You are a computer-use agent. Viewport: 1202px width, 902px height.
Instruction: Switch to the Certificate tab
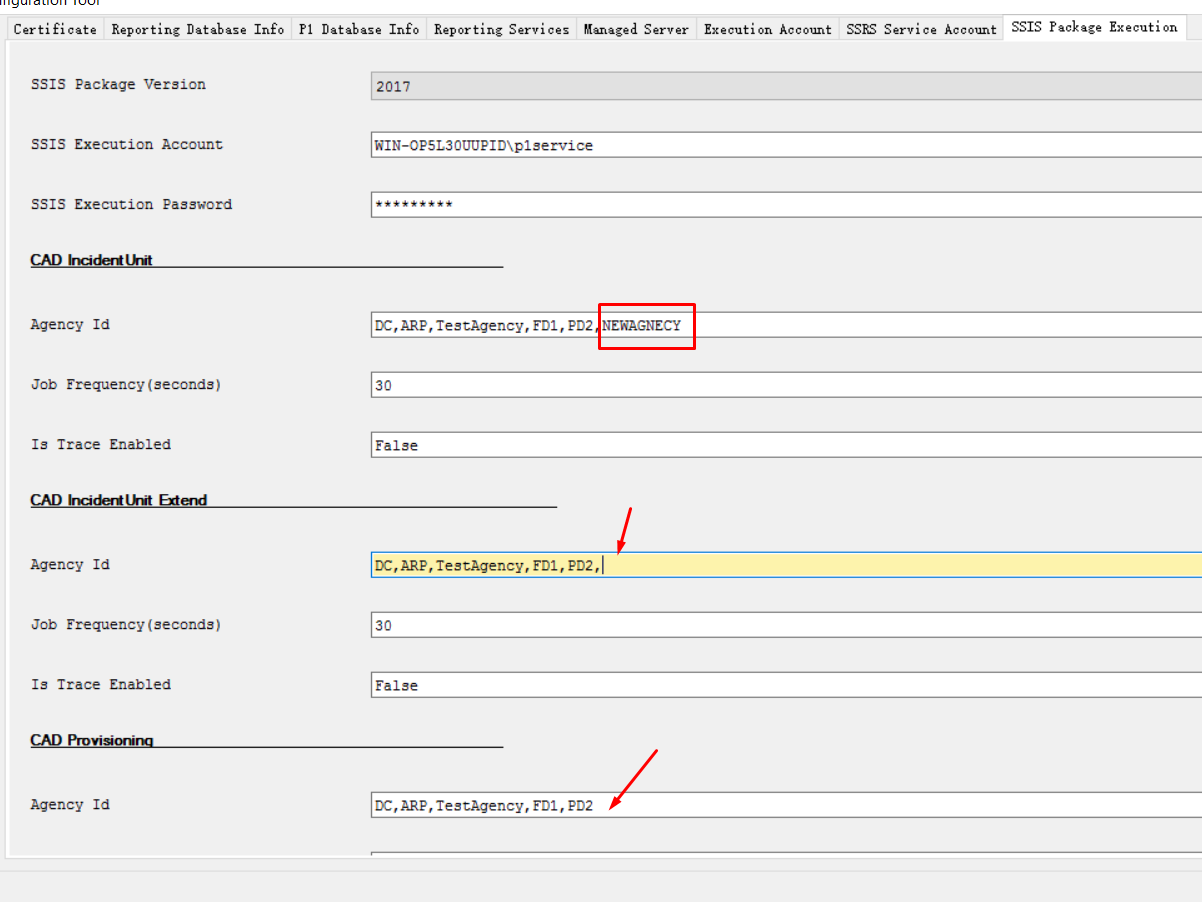(x=55, y=29)
